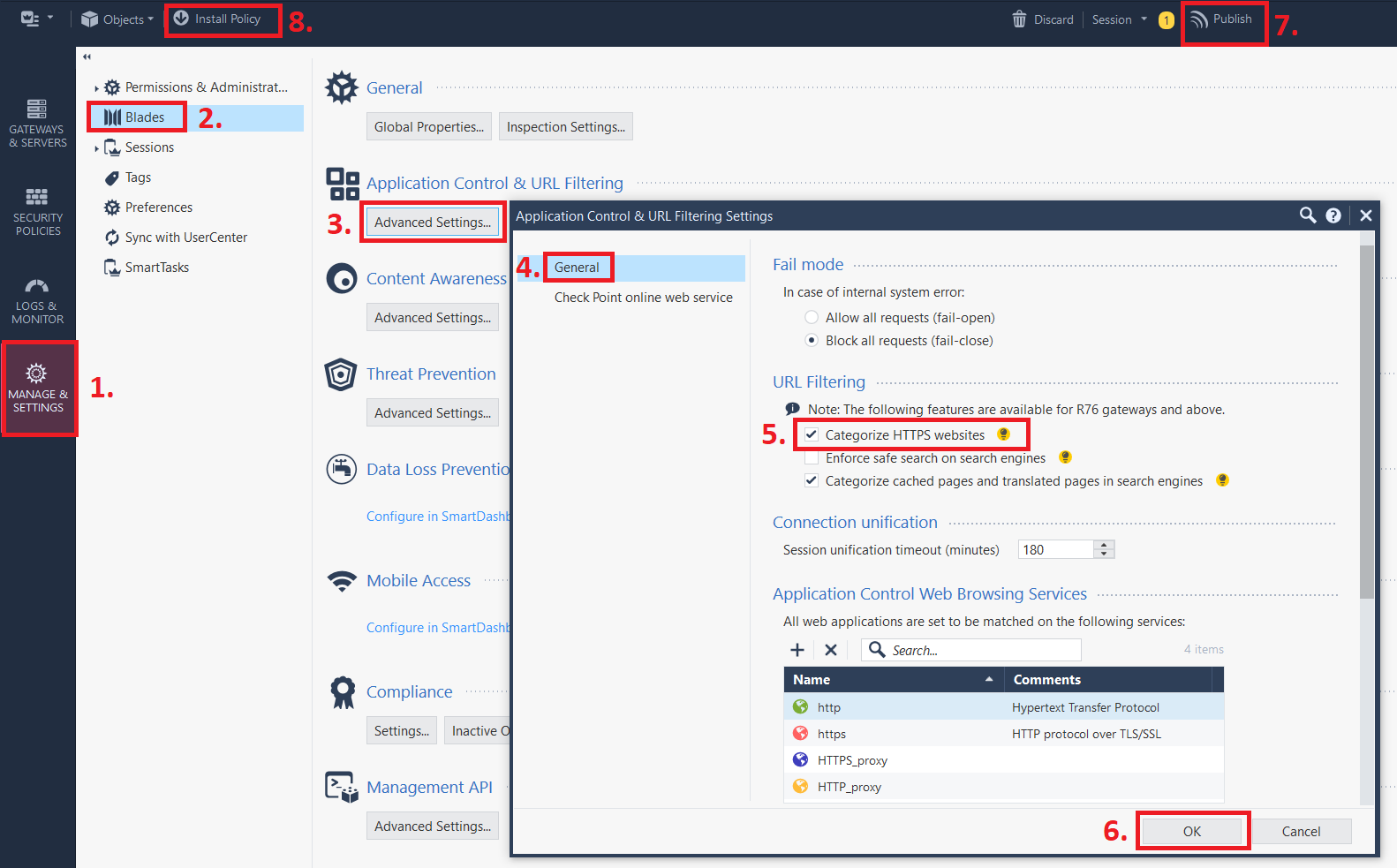This screenshot has height=868, width=1397.
Task: Open help in the settings dialog
Action: coord(1333,215)
